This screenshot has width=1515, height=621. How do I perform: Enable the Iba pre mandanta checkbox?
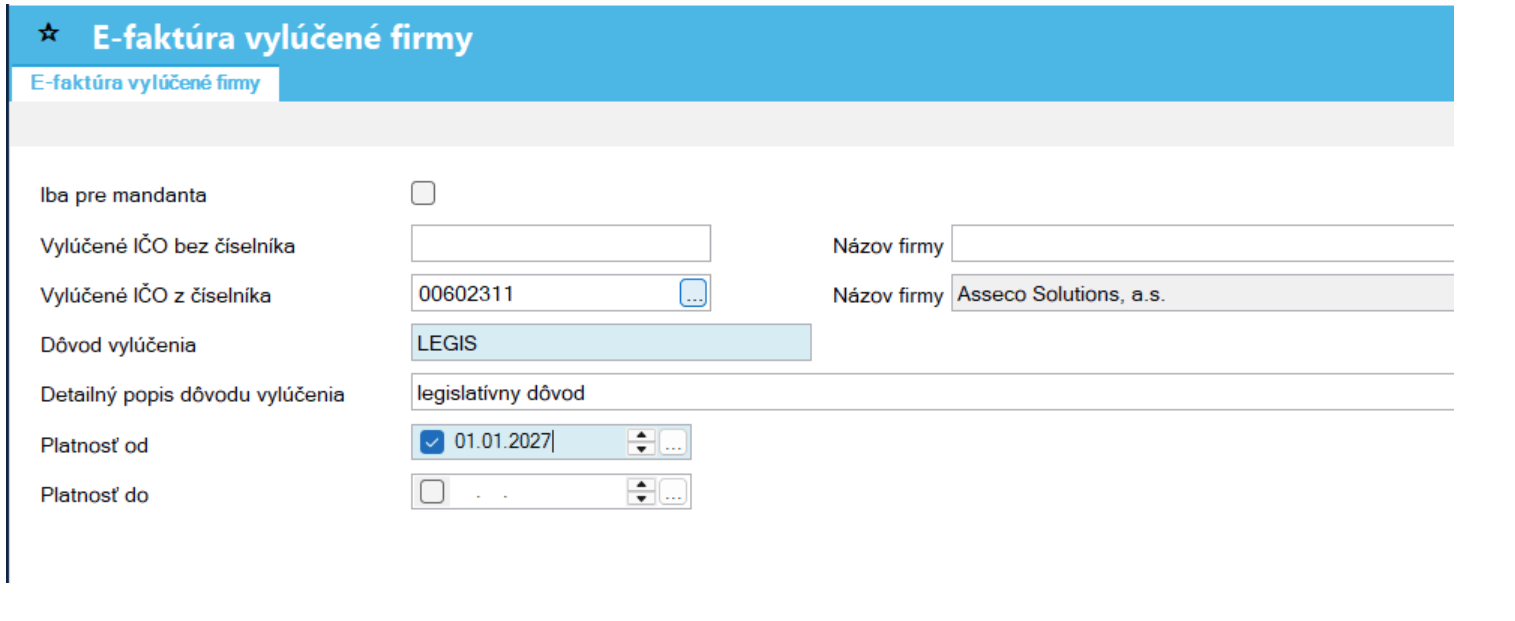coord(423,193)
